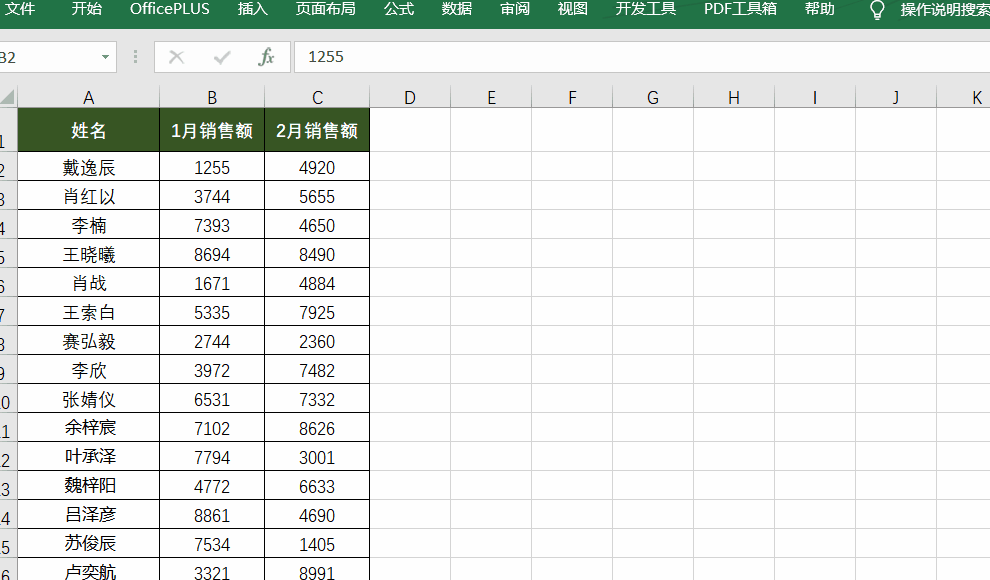Switch to the 审阅 ribbon tab
Screen dimensions: 990x580
click(x=515, y=9)
